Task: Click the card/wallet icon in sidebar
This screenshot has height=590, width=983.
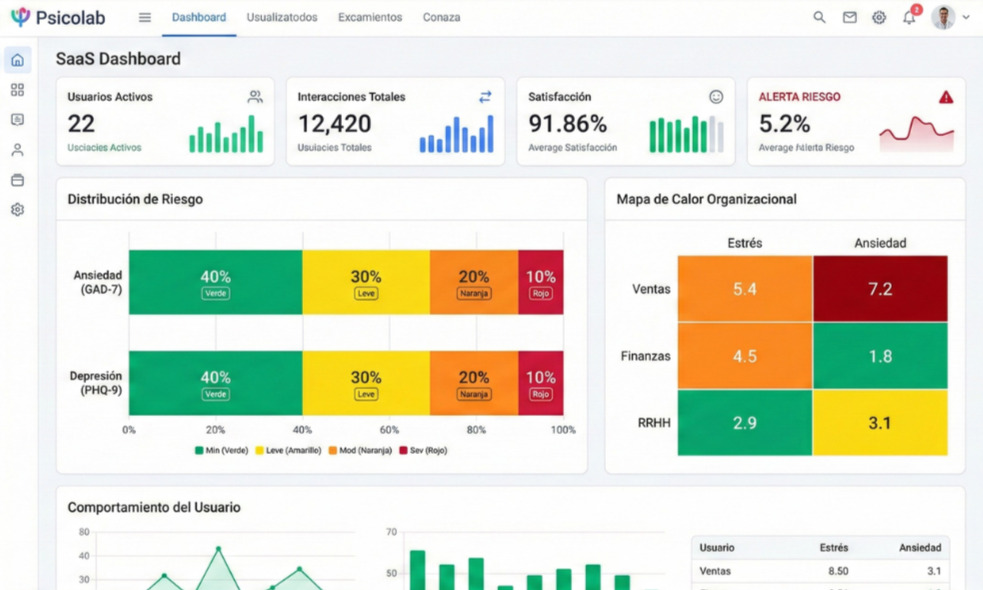Action: click(x=17, y=180)
